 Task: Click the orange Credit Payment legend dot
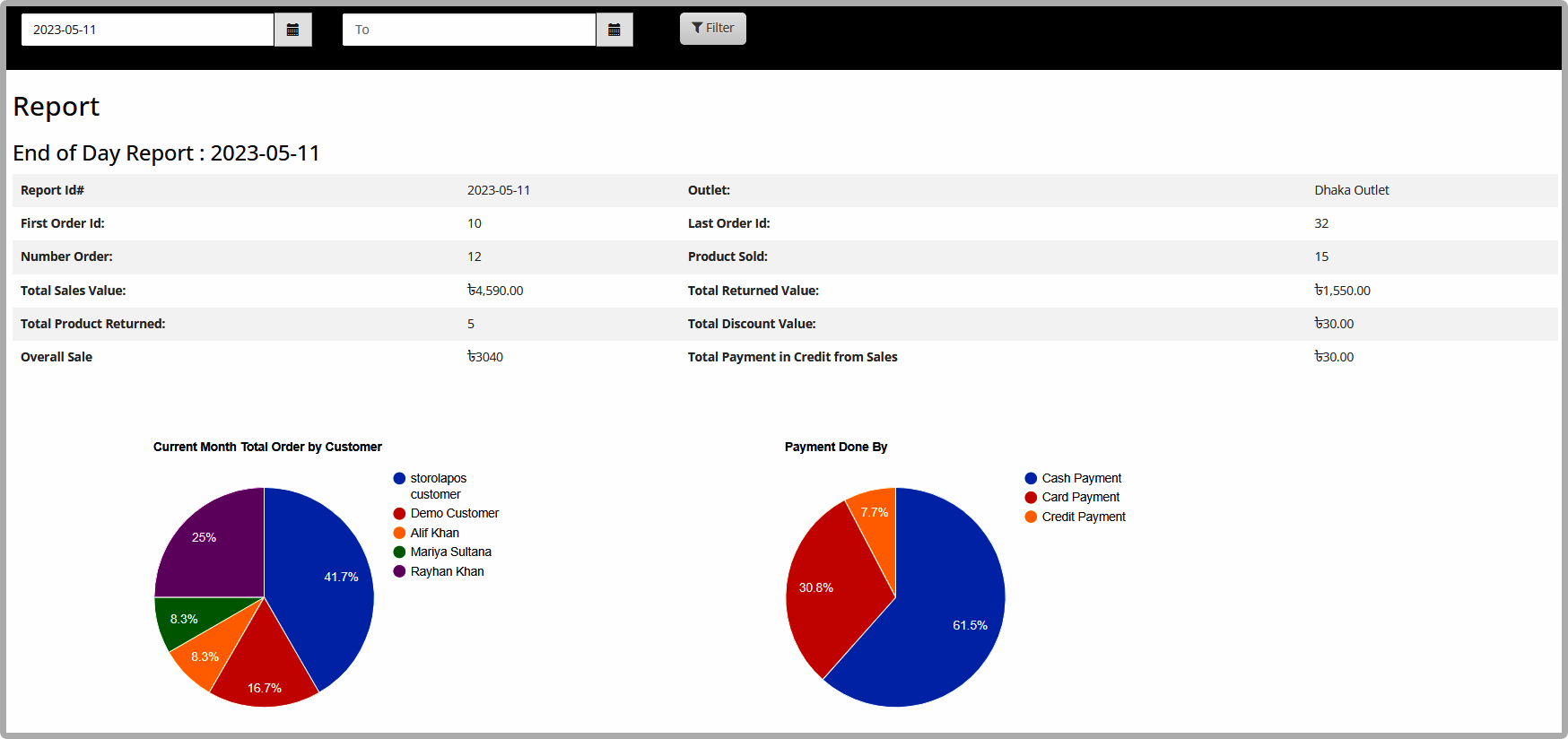point(1031,517)
